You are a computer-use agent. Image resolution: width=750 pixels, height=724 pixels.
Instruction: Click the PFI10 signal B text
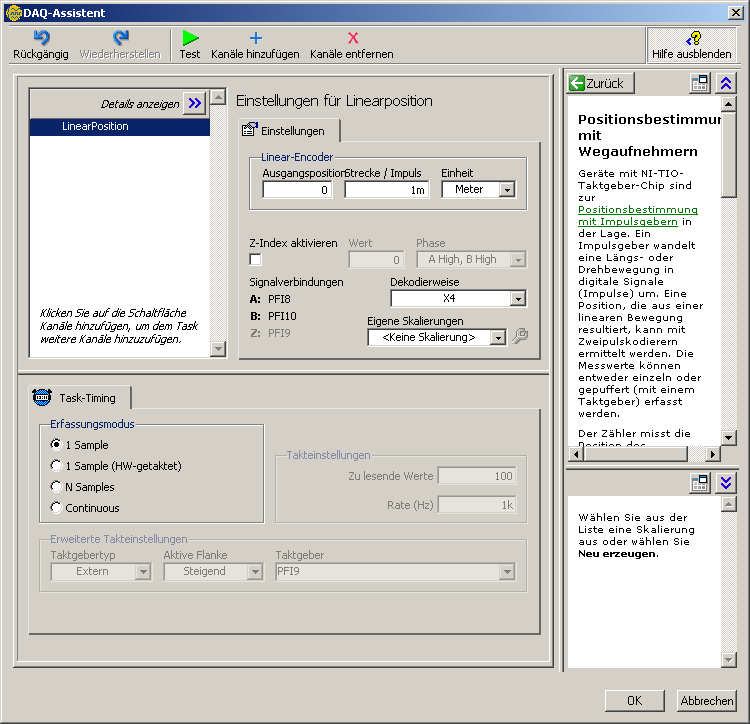tap(282, 316)
